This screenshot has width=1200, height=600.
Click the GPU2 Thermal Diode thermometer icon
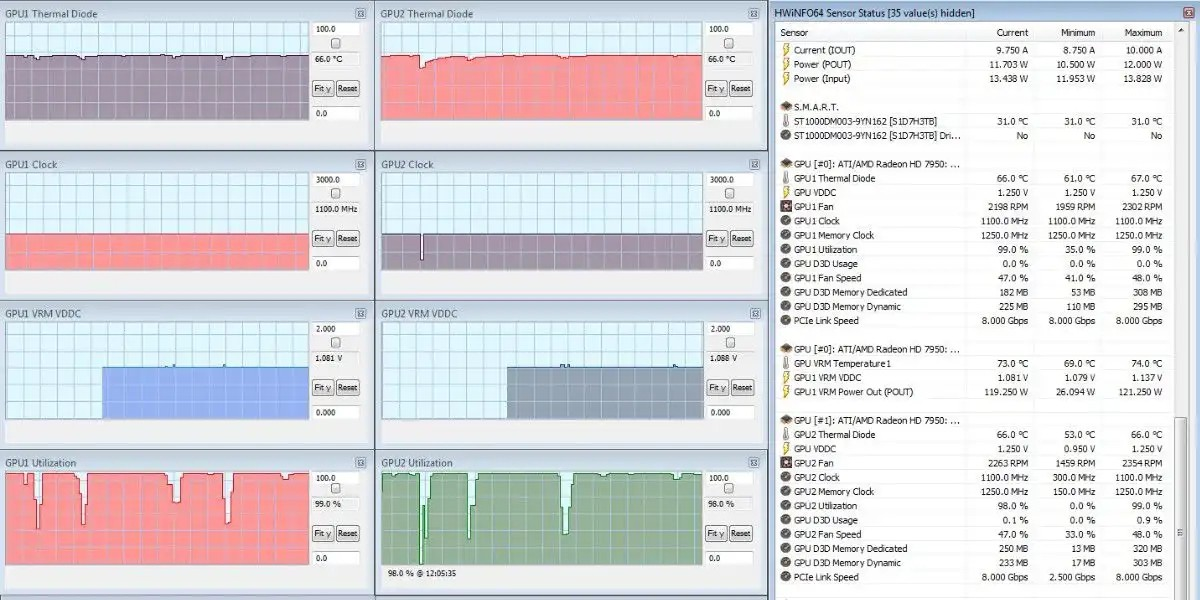point(786,435)
